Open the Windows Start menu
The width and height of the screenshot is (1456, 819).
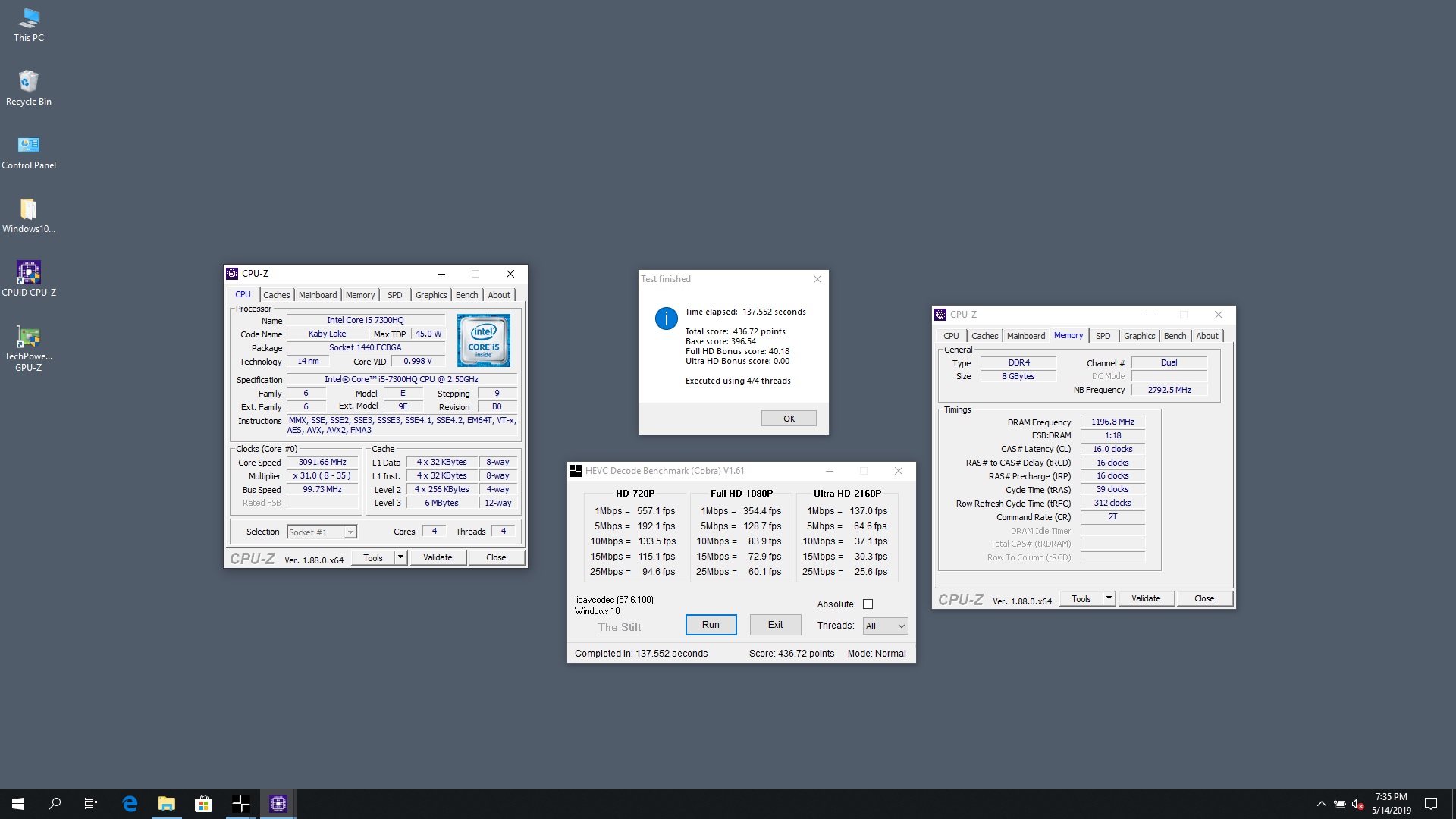click(18, 804)
